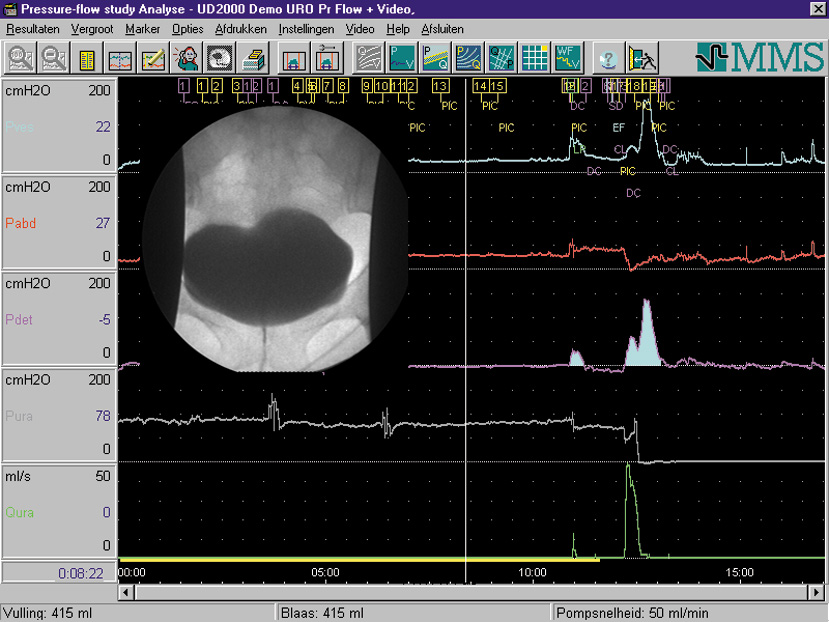Image resolution: width=829 pixels, height=622 pixels.
Task: Click the printer icon in toolbar
Action: point(253,58)
